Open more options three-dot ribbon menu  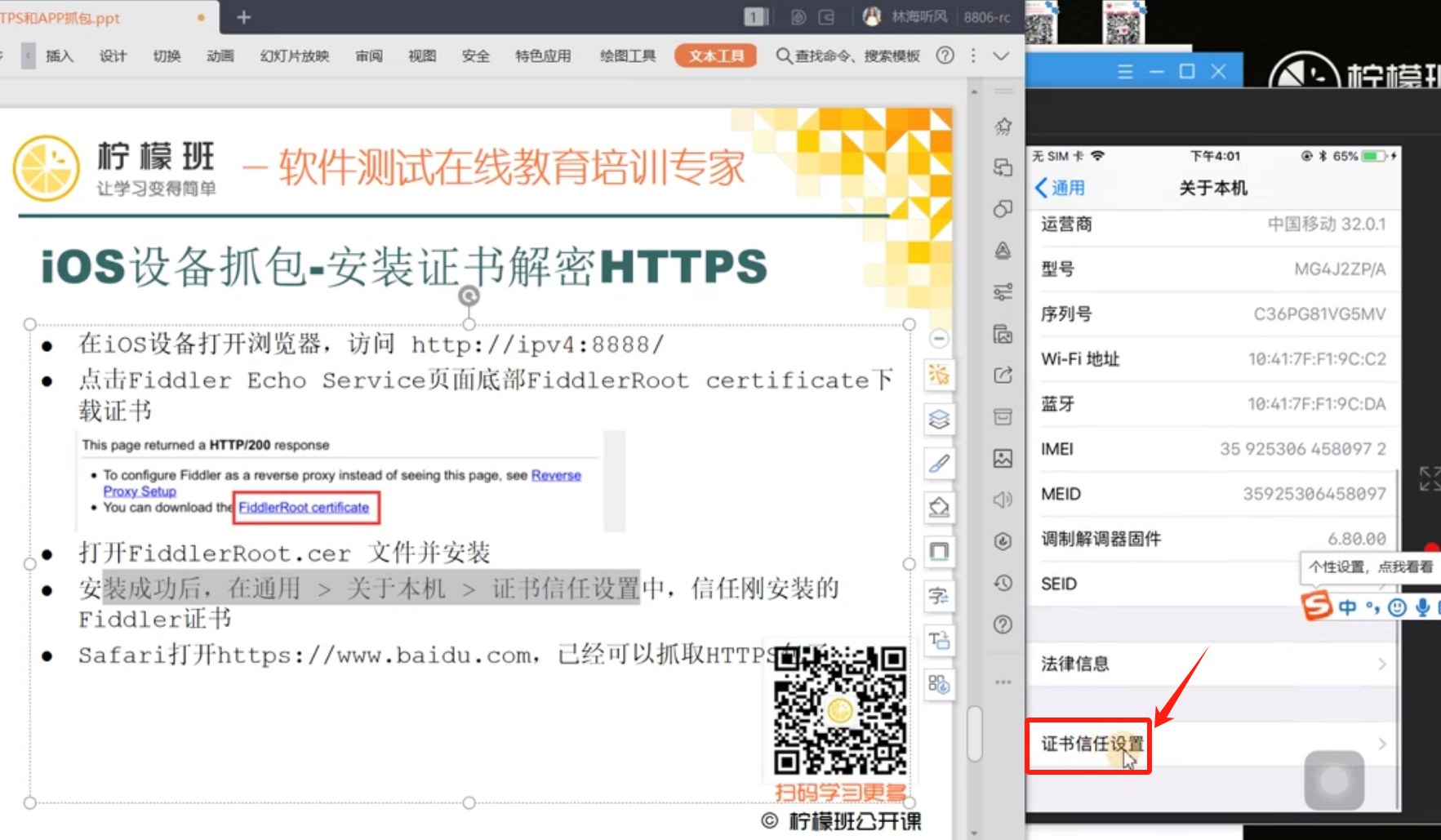(x=973, y=56)
